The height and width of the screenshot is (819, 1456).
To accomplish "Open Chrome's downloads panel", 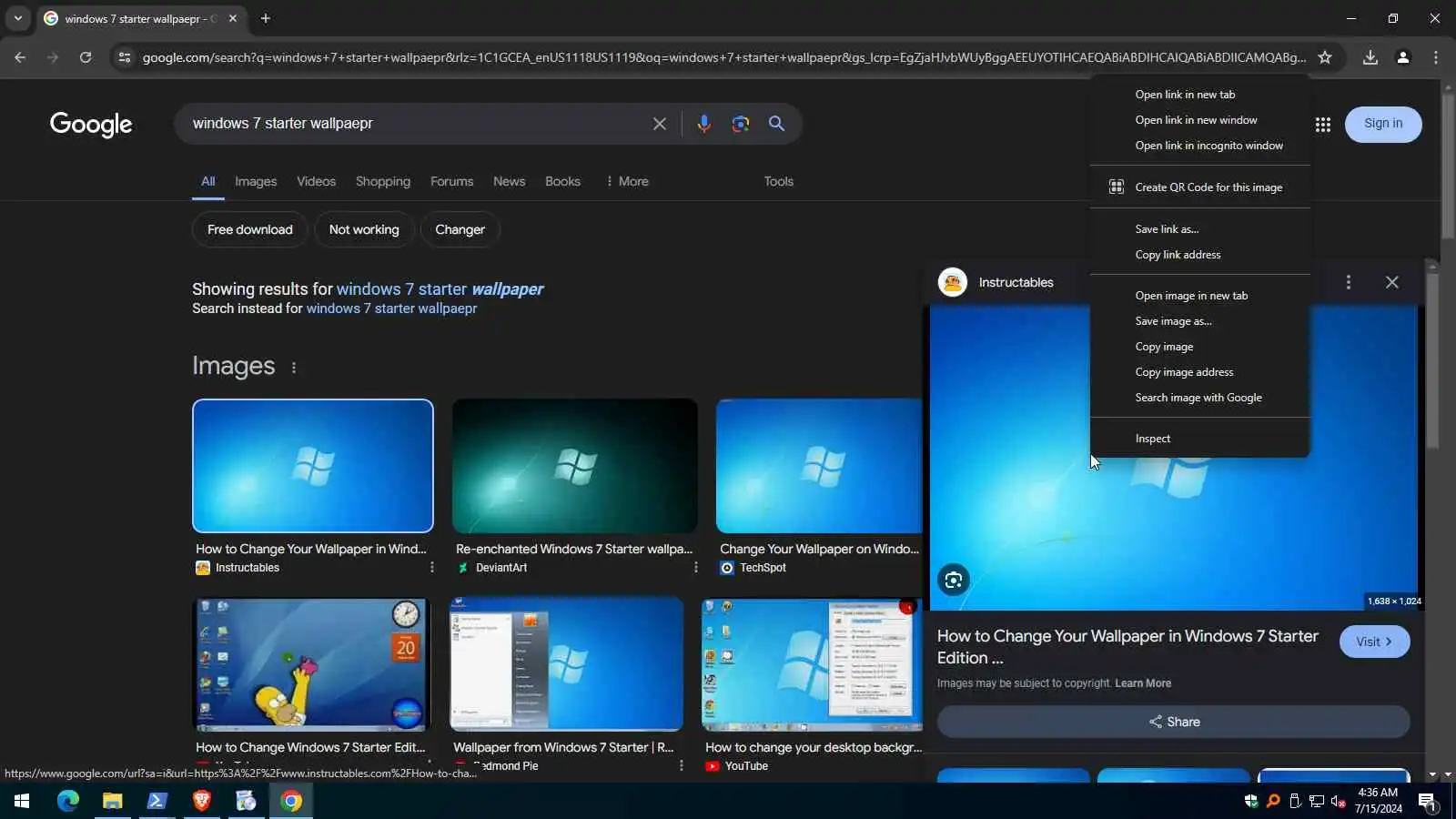I will [x=1370, y=57].
